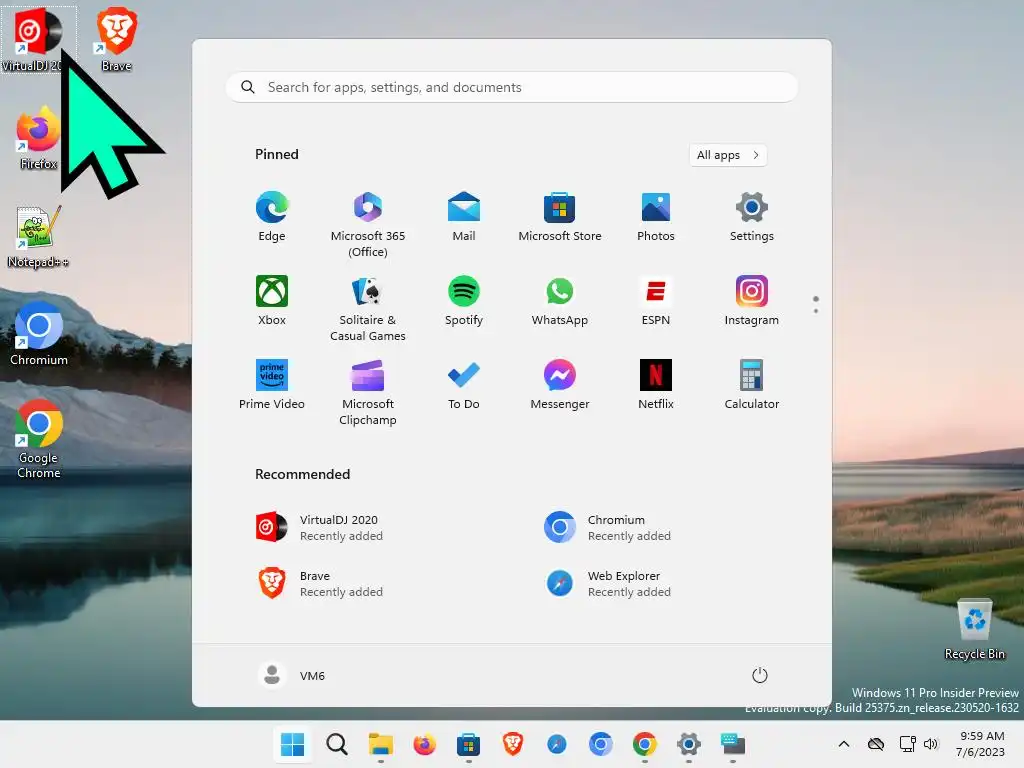Image resolution: width=1024 pixels, height=768 pixels.
Task: Open Chromium from the taskbar
Action: [x=601, y=744]
